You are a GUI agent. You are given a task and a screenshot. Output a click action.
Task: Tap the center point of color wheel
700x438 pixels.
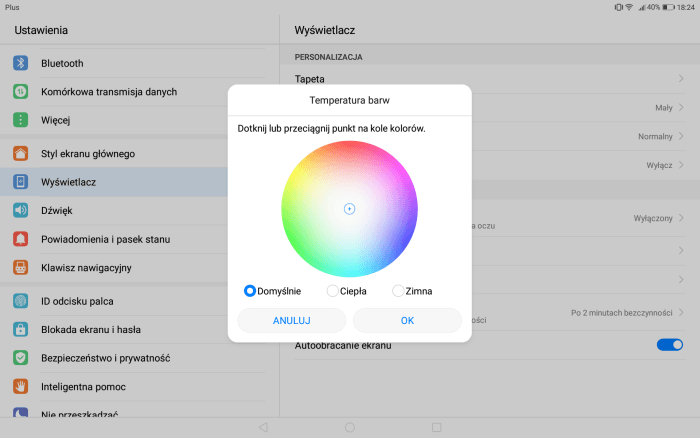349,208
